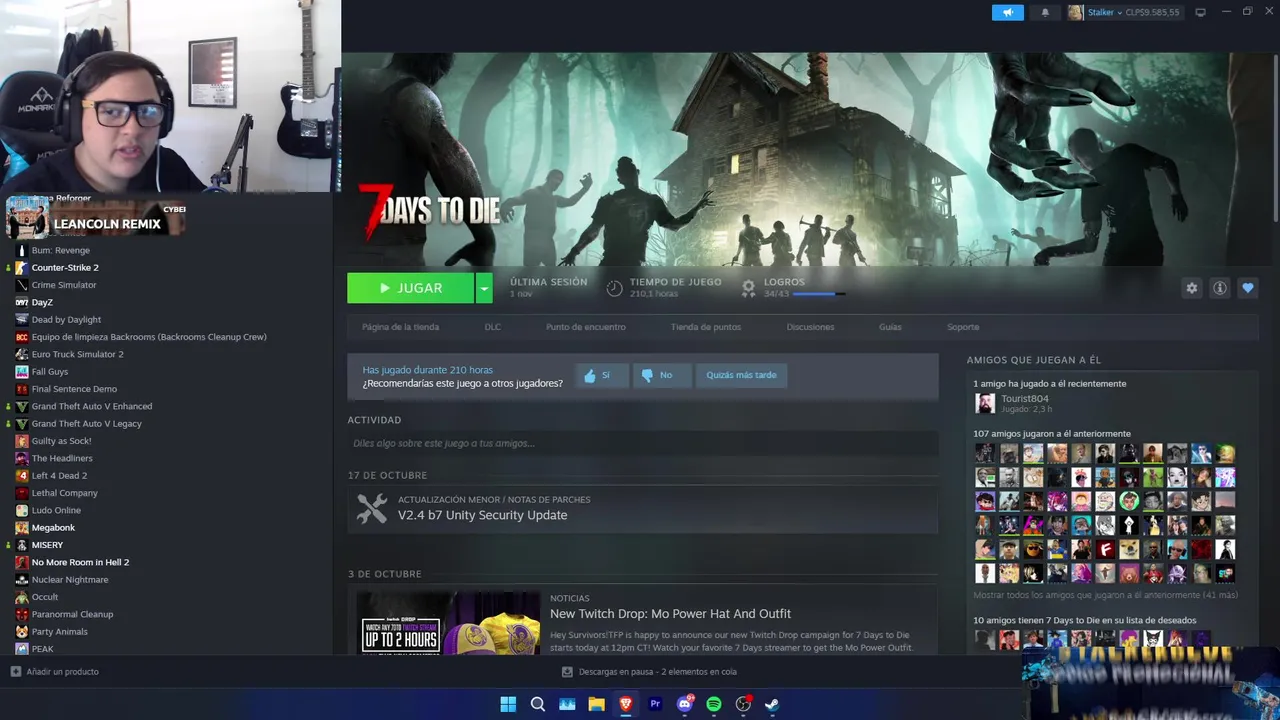Viewport: 1280px width, 720px height.
Task: Click Añadir un producto plus button
Action: coord(16,672)
